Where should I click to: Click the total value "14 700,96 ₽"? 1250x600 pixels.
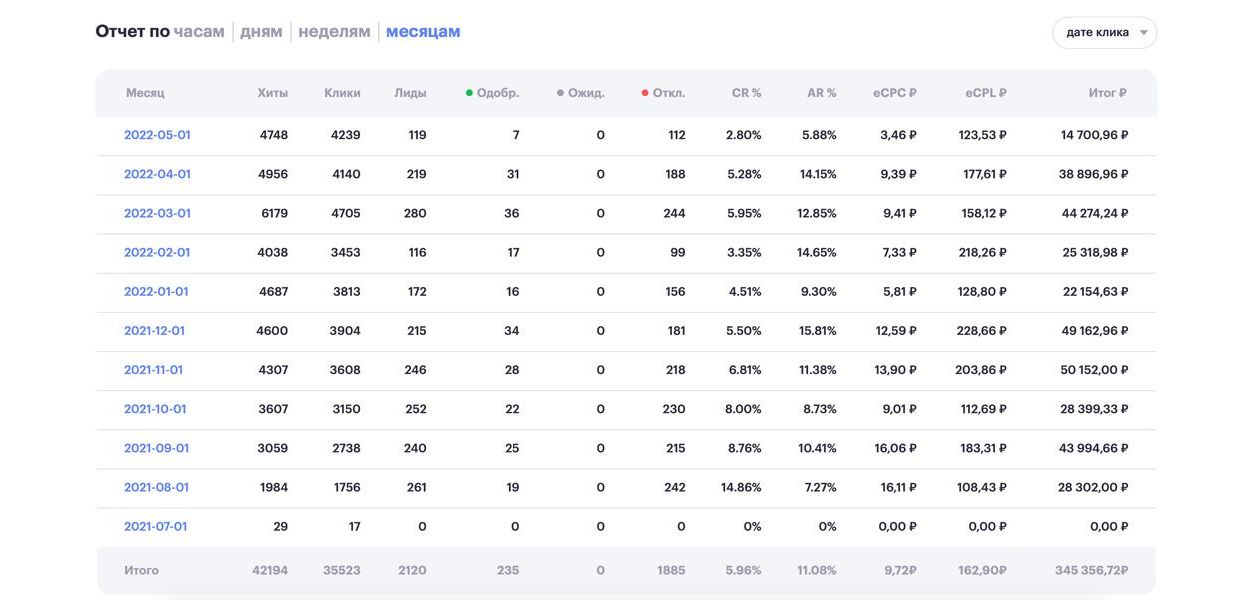click(x=1095, y=135)
